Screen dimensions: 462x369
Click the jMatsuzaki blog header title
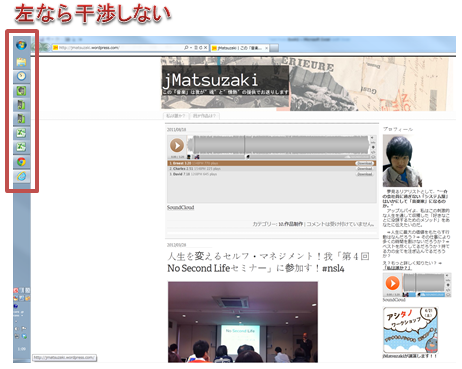(211, 80)
